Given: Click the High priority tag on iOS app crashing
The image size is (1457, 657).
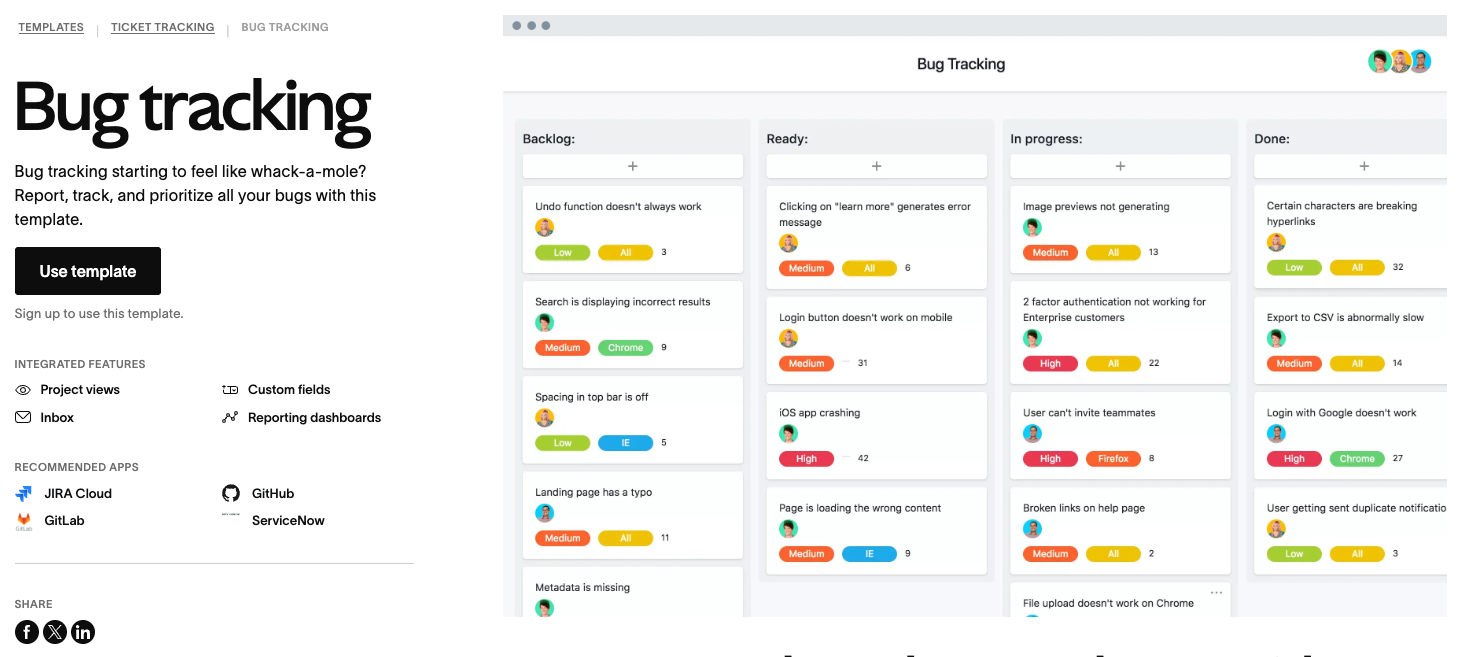Looking at the screenshot, I should pos(806,458).
